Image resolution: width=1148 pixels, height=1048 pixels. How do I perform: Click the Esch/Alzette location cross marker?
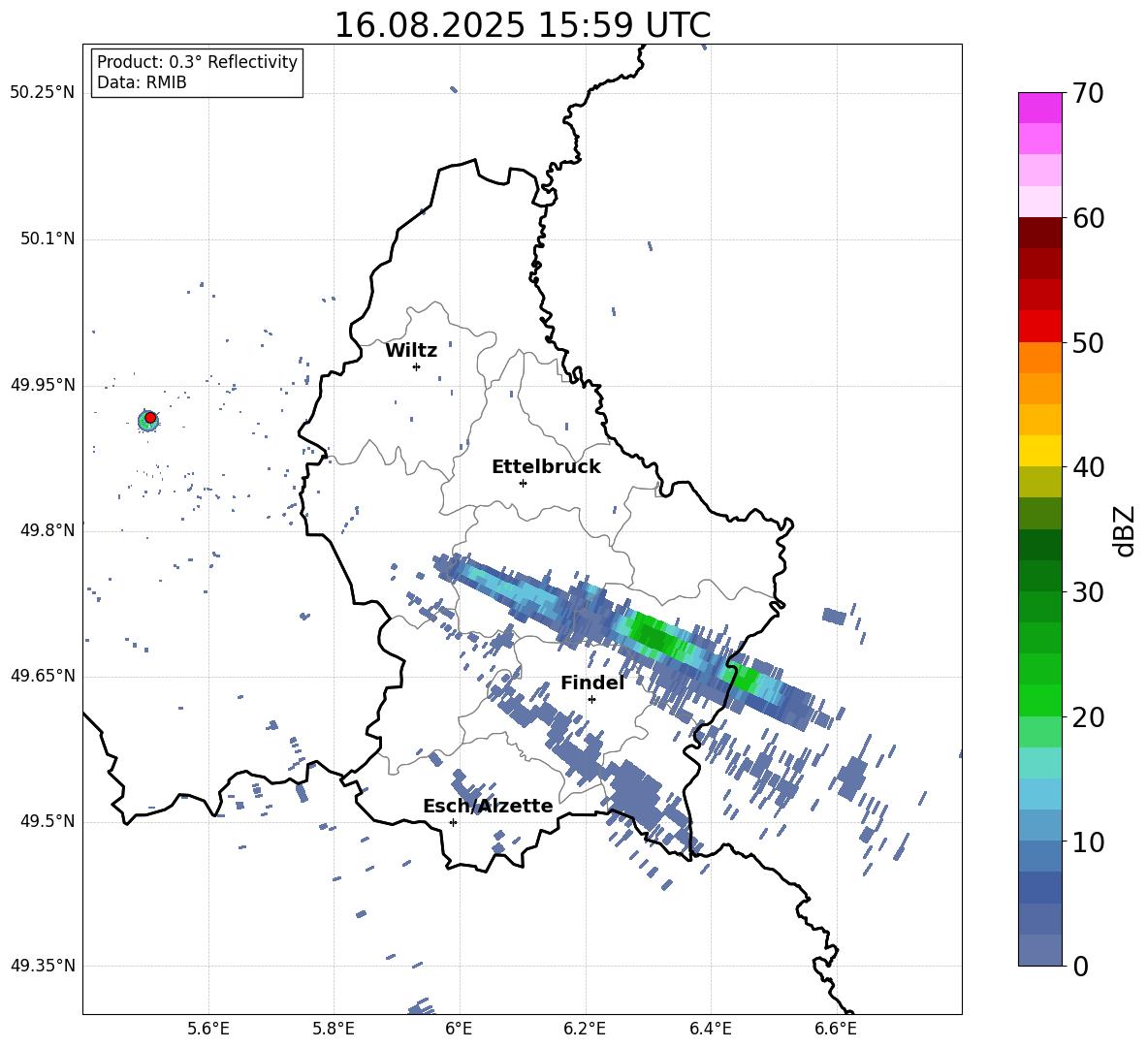click(x=453, y=822)
